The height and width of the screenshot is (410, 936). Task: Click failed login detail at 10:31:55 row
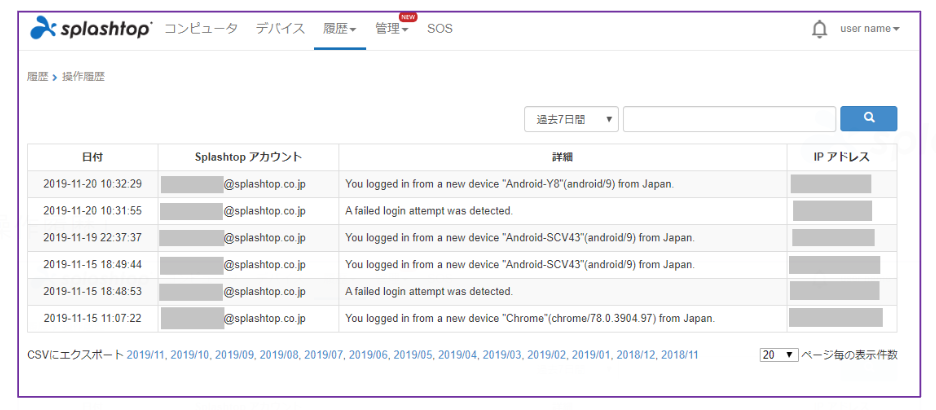tap(429, 211)
